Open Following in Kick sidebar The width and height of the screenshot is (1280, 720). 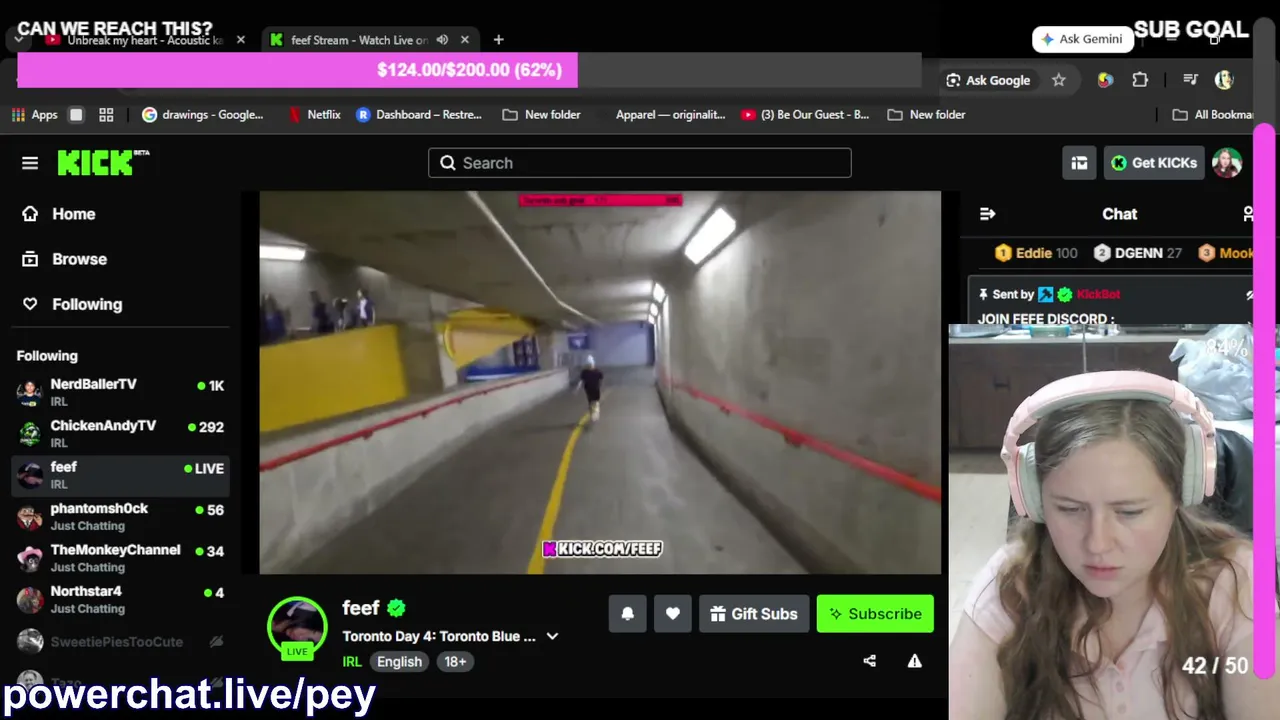pos(120,304)
